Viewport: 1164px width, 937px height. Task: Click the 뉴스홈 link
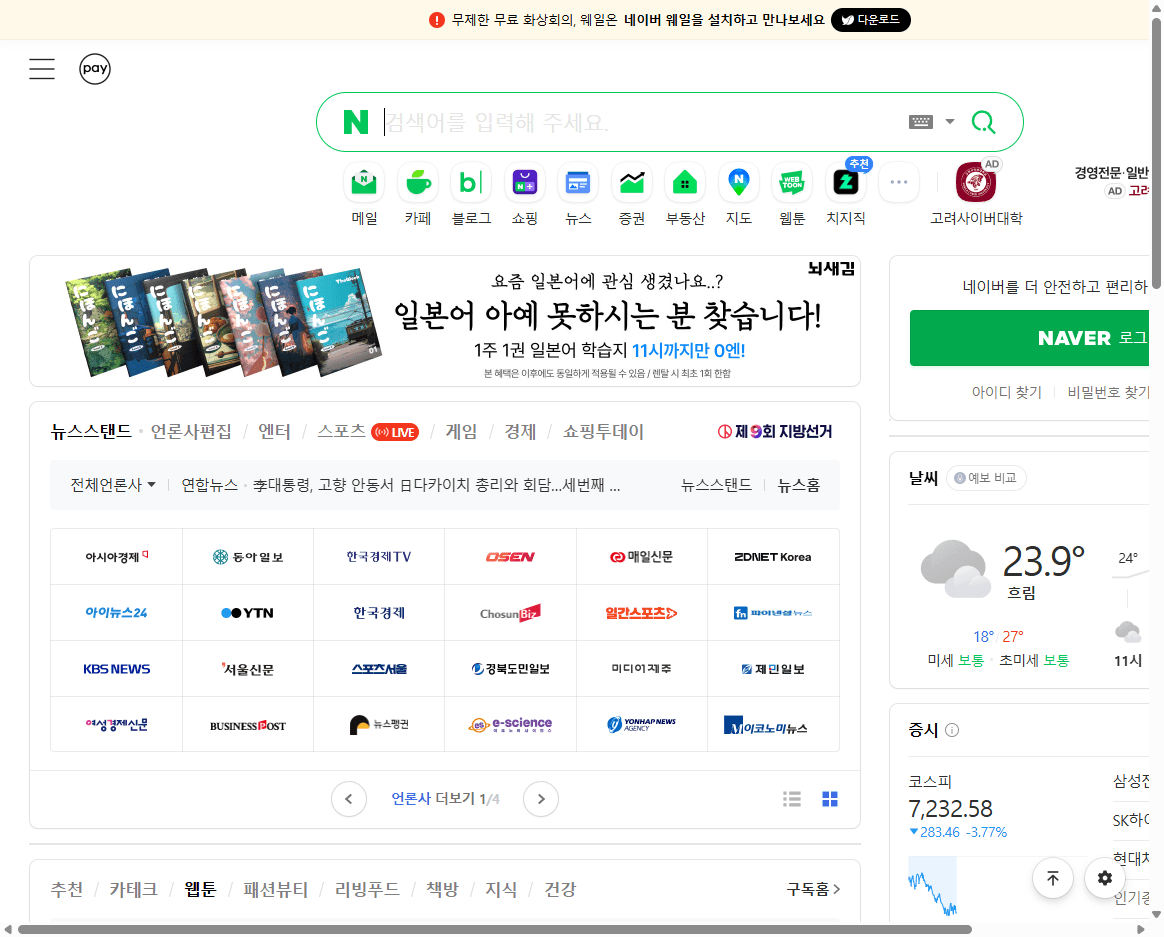(x=798, y=485)
